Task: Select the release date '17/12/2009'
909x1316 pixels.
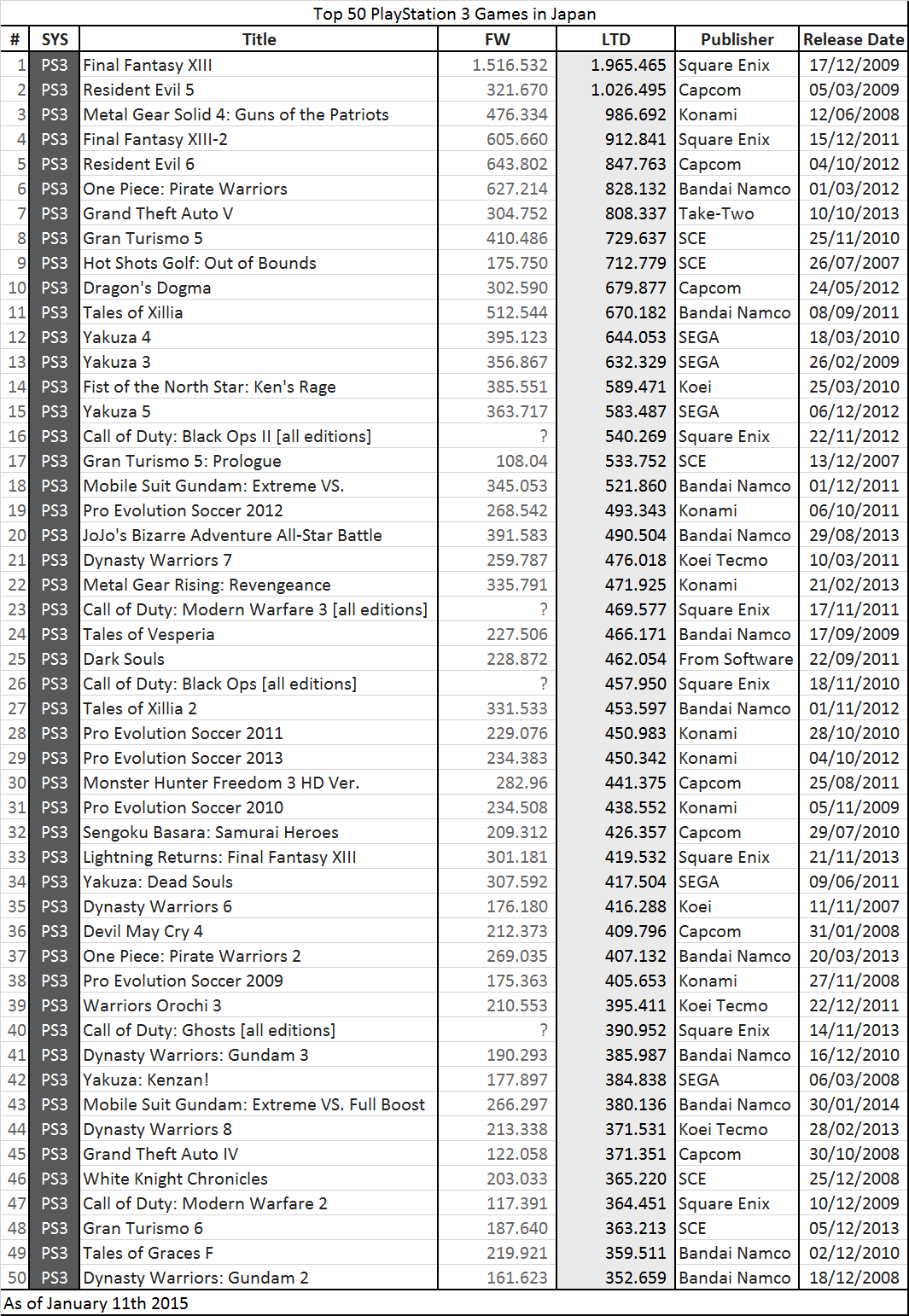Action: [x=854, y=65]
